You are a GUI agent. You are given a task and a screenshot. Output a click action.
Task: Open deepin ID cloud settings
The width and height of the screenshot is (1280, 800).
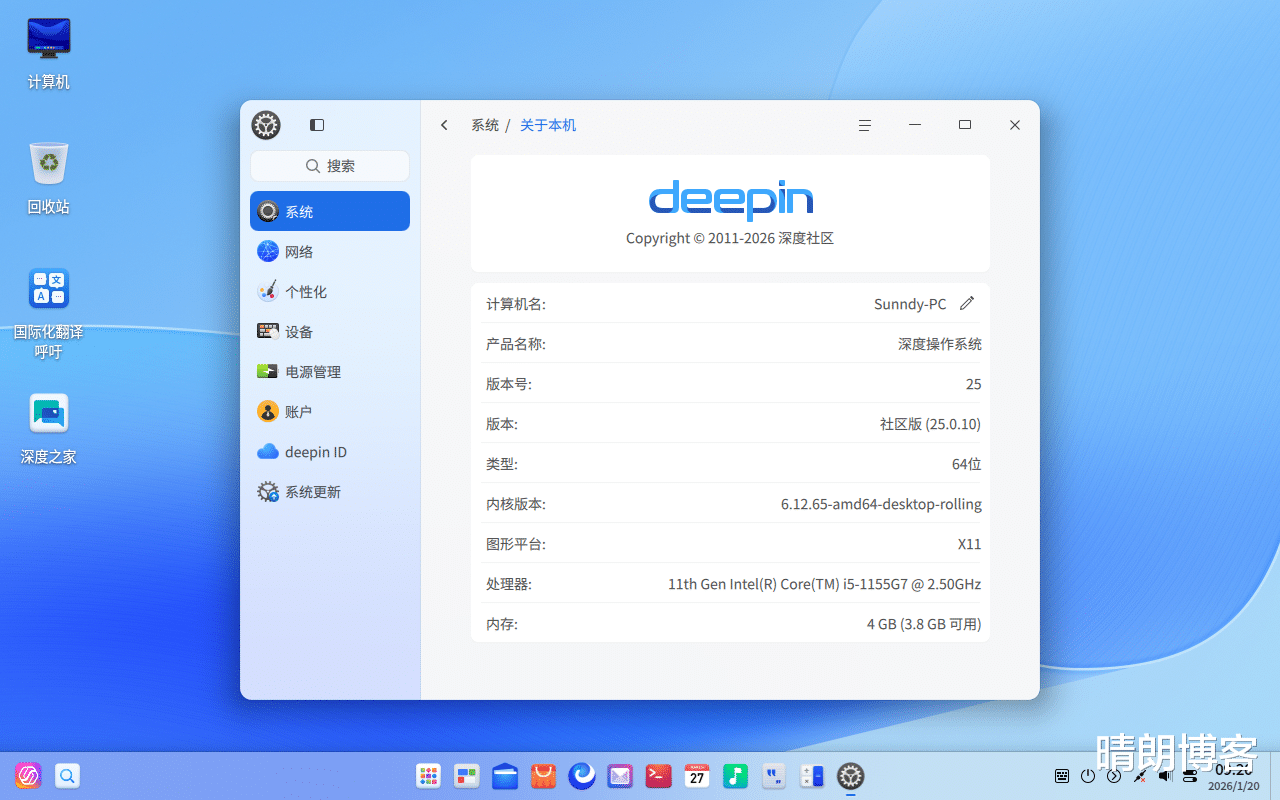coord(315,452)
